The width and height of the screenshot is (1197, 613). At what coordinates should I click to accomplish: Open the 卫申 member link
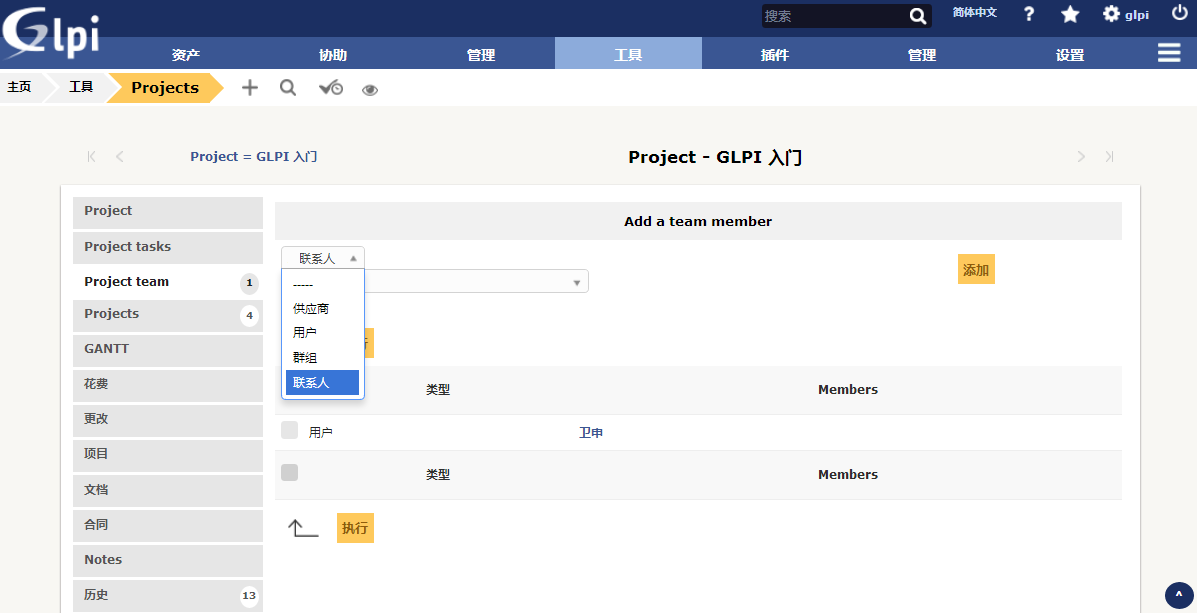pos(591,433)
